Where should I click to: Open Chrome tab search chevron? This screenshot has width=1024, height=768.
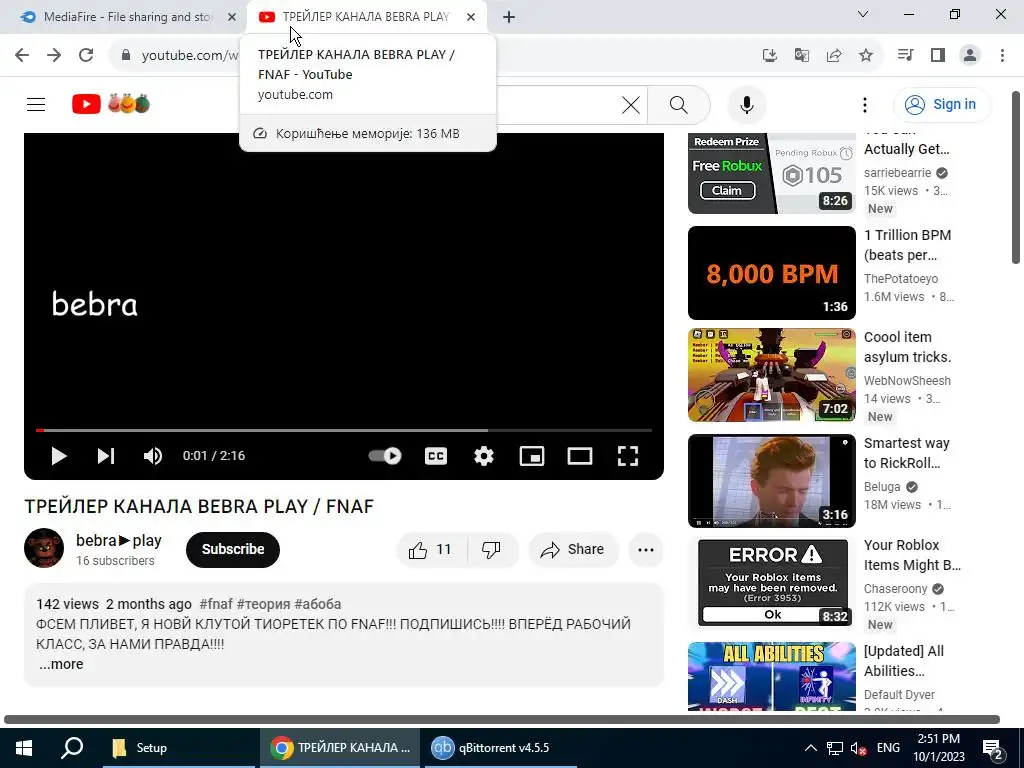tap(863, 14)
